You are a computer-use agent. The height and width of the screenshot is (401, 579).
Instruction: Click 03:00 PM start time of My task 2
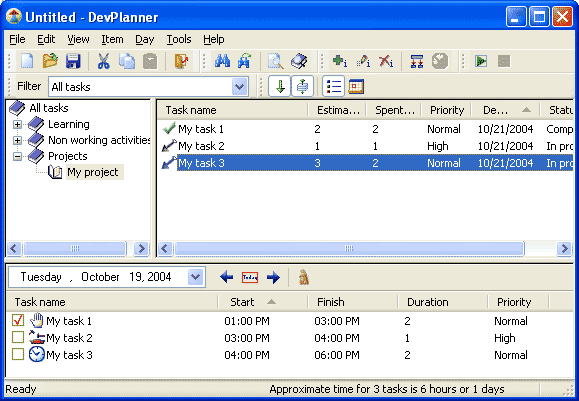pyautogui.click(x=247, y=338)
